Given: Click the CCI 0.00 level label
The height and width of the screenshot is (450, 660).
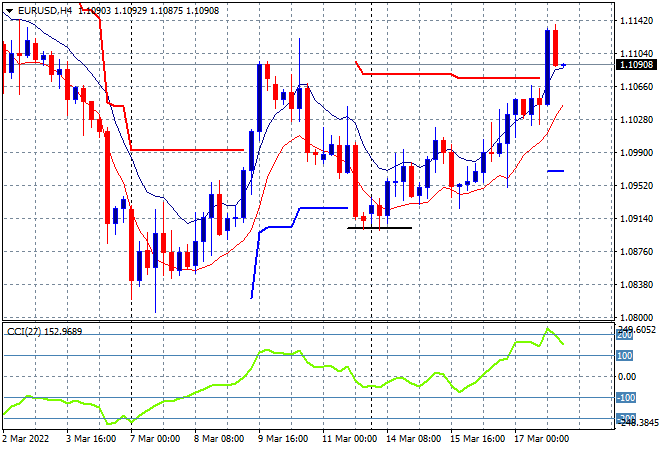Looking at the screenshot, I should (x=627, y=377).
